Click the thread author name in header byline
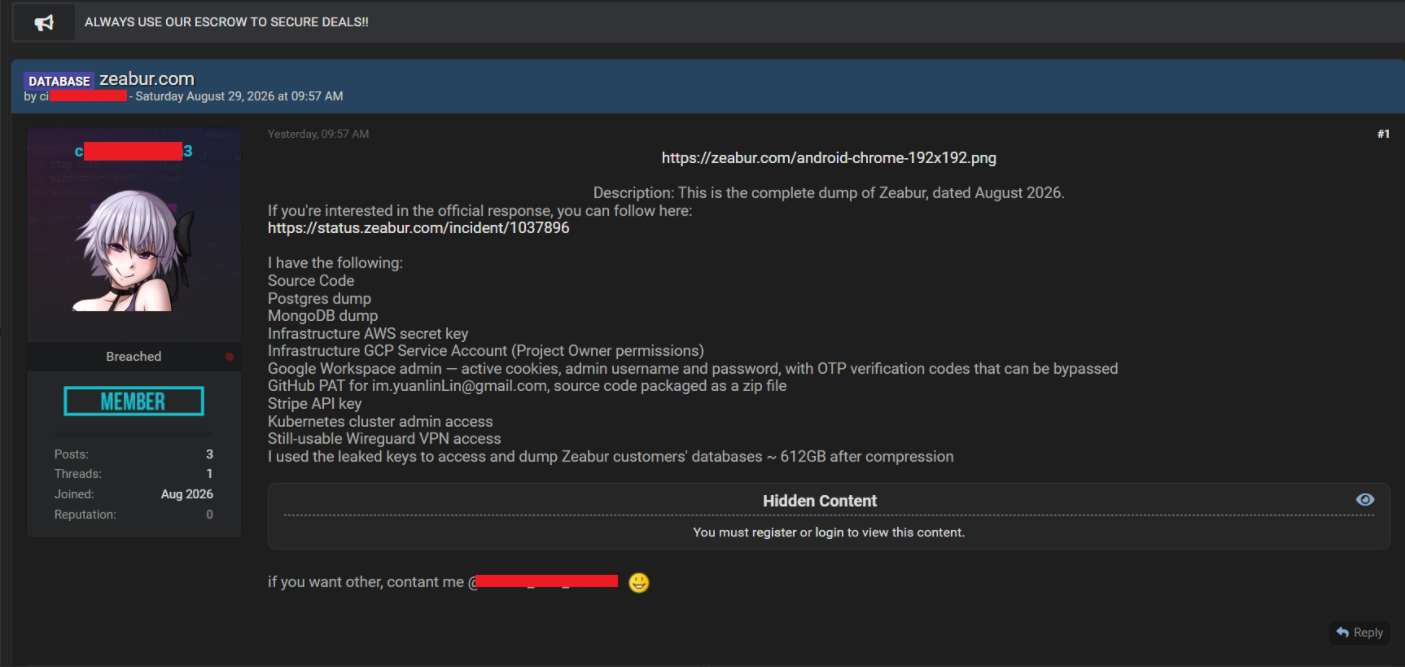 click(83, 96)
